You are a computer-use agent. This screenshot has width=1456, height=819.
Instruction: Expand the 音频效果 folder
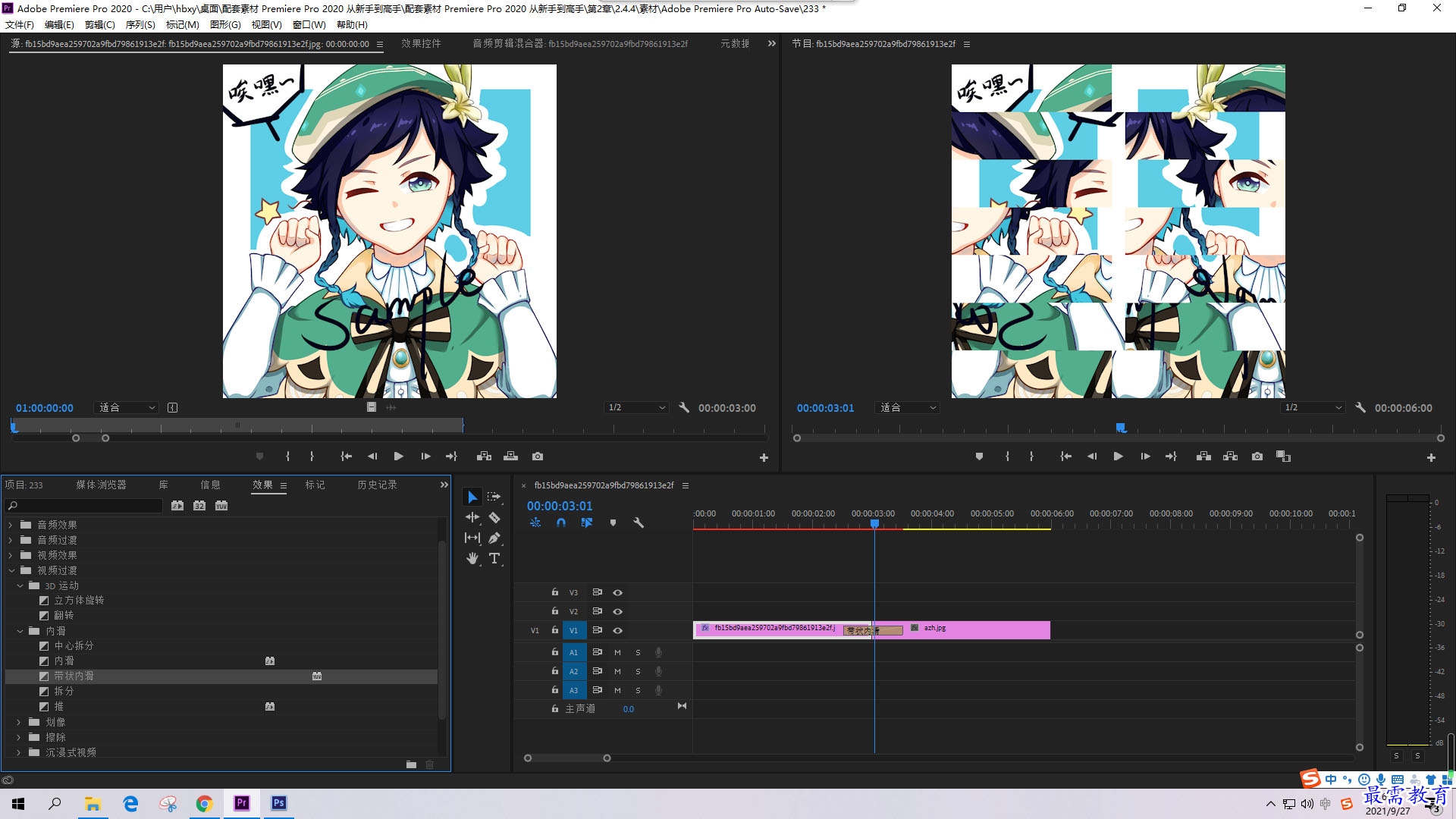[x=11, y=525]
